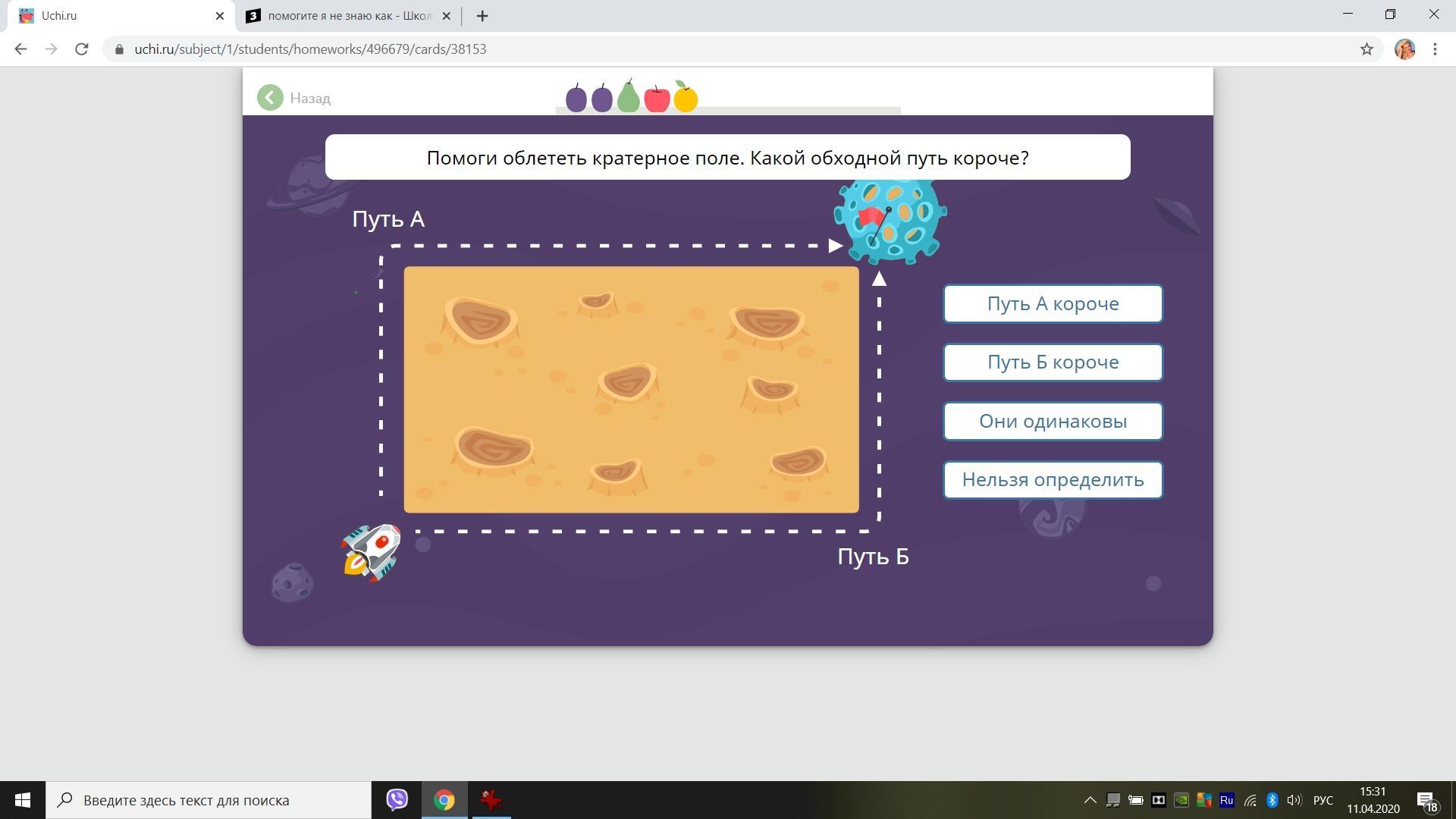Close the Uchi.ru tab
The image size is (1456, 819).
pos(220,16)
